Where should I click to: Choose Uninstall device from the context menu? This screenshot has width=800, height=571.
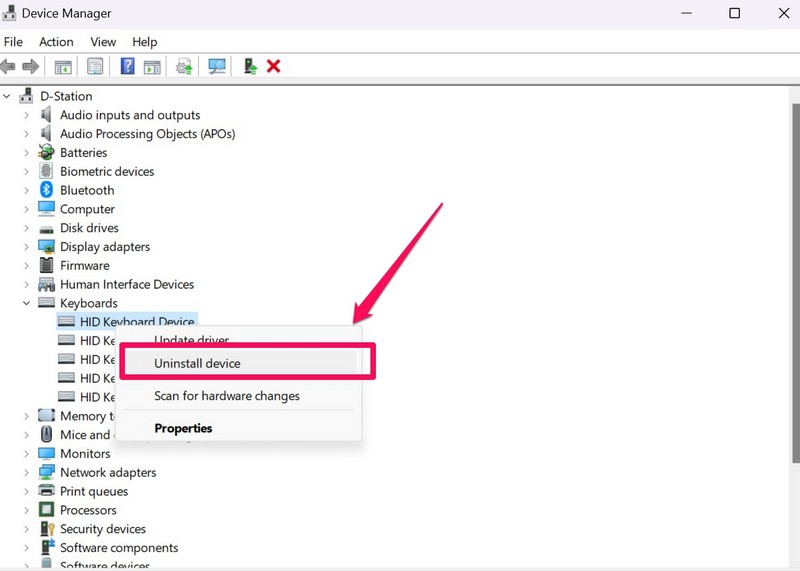[x=197, y=364]
